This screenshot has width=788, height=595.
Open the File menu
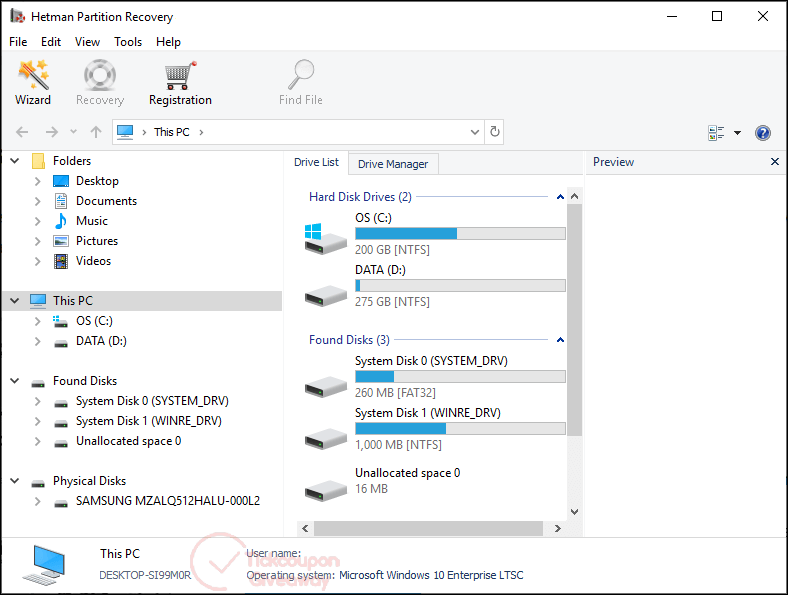[x=18, y=42]
